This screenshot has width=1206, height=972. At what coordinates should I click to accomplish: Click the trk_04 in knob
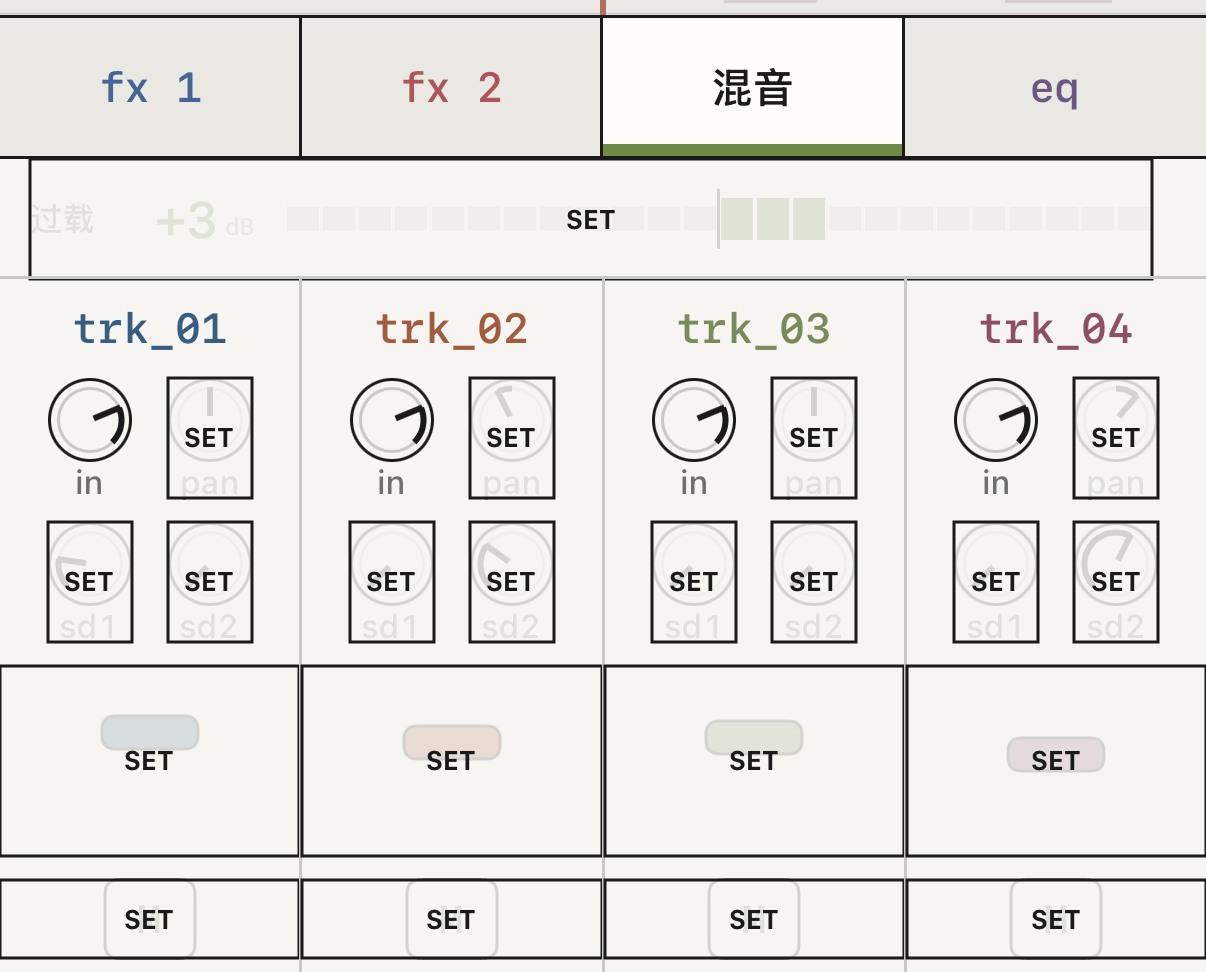pyautogui.click(x=996, y=420)
